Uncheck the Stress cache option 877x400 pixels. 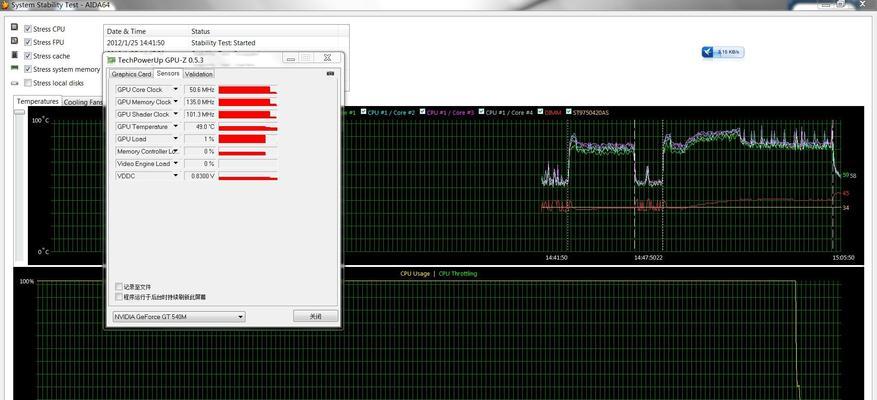tap(28, 56)
